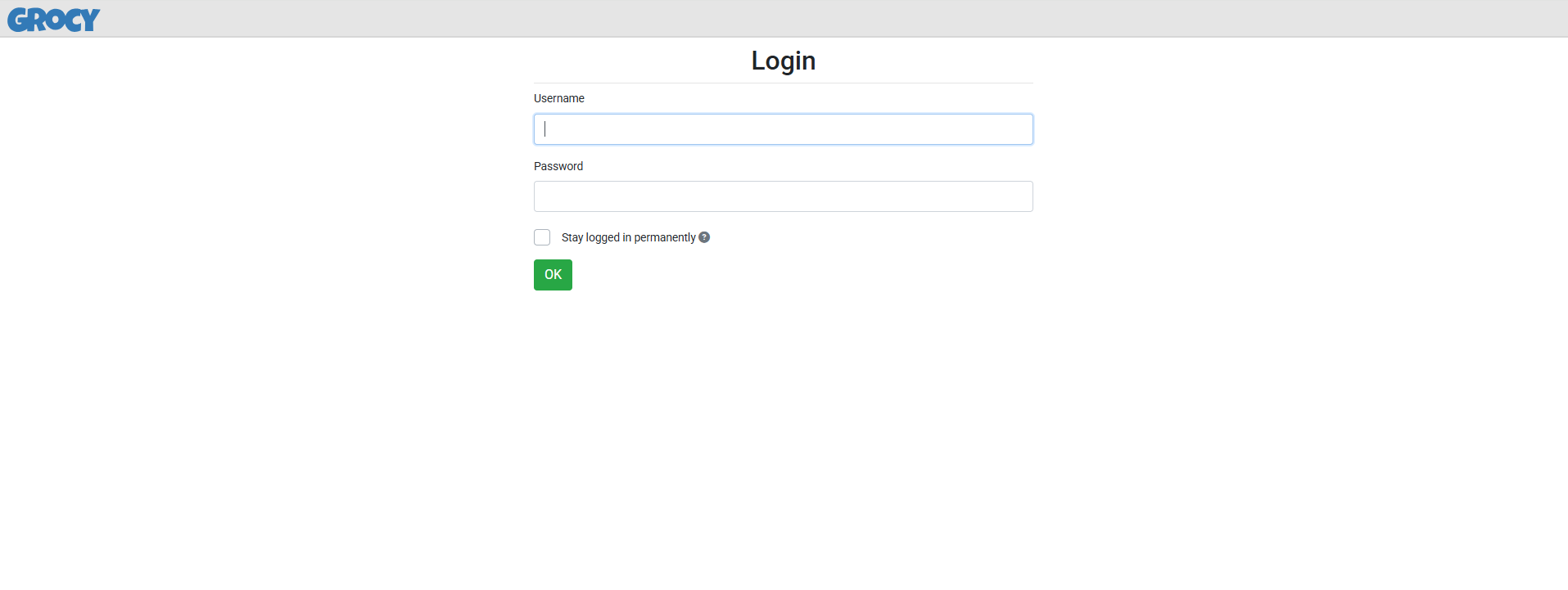Image resolution: width=1568 pixels, height=590 pixels.
Task: Place the cursor in the field under Username
Action: click(784, 129)
